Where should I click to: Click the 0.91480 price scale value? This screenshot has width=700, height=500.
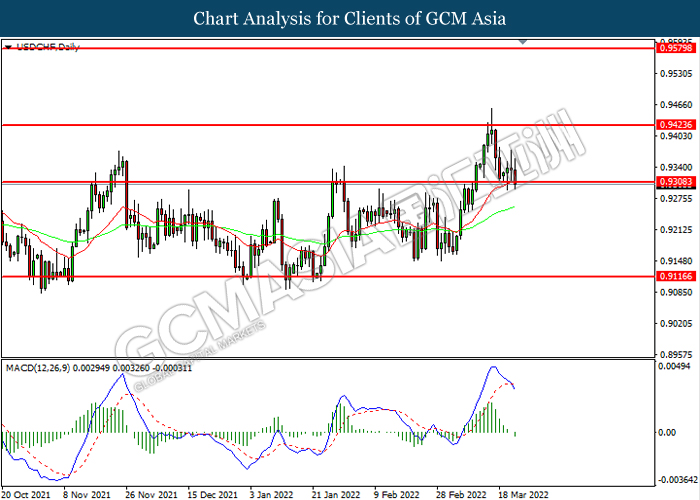[676, 261]
